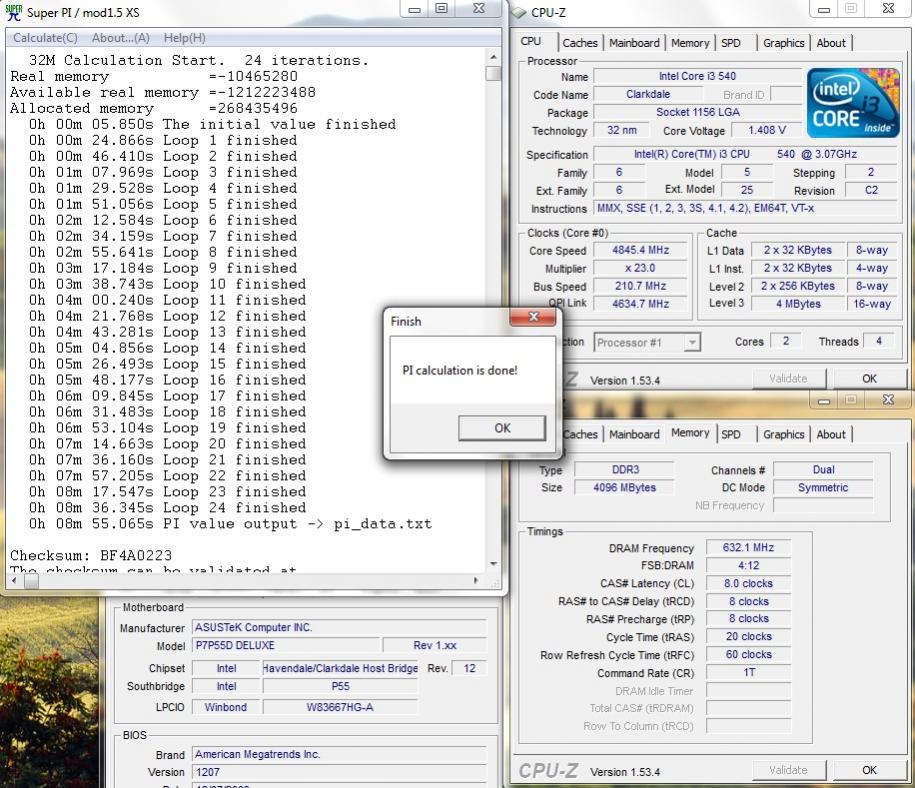The width and height of the screenshot is (915, 788).
Task: Switch to the Memory tab in top CPU-Z
Action: 690,43
